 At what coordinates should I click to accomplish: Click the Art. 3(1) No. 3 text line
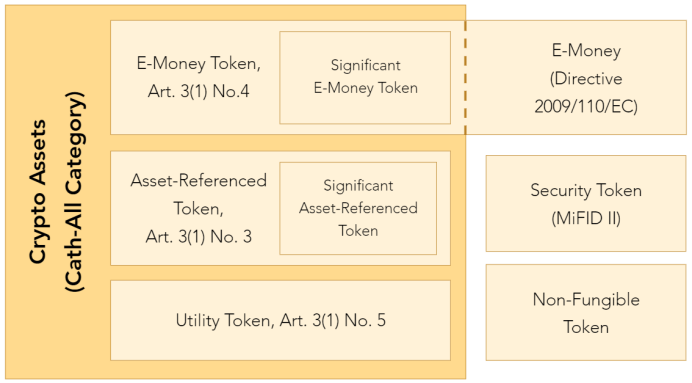coord(199,237)
